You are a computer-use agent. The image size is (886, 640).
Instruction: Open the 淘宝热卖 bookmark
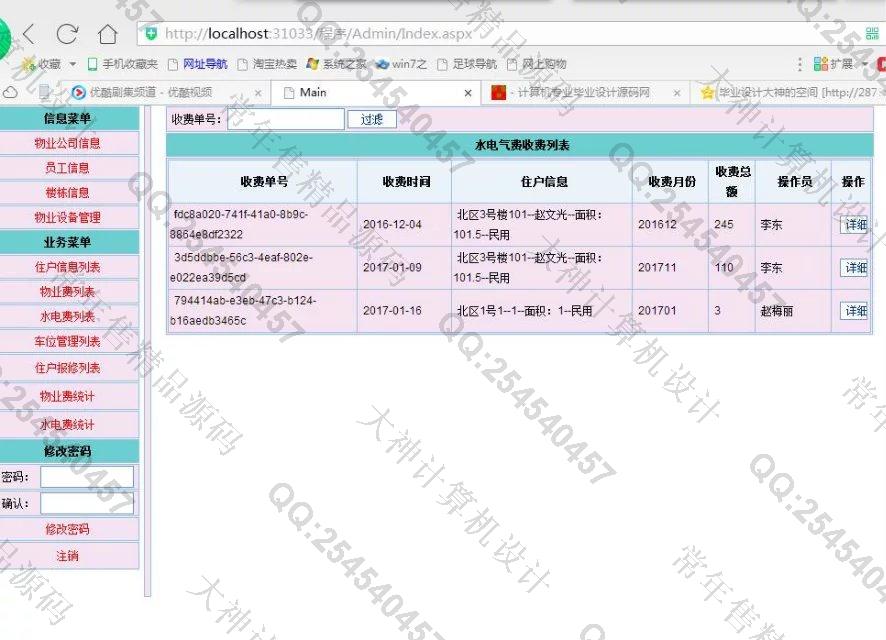pyautogui.click(x=267, y=64)
